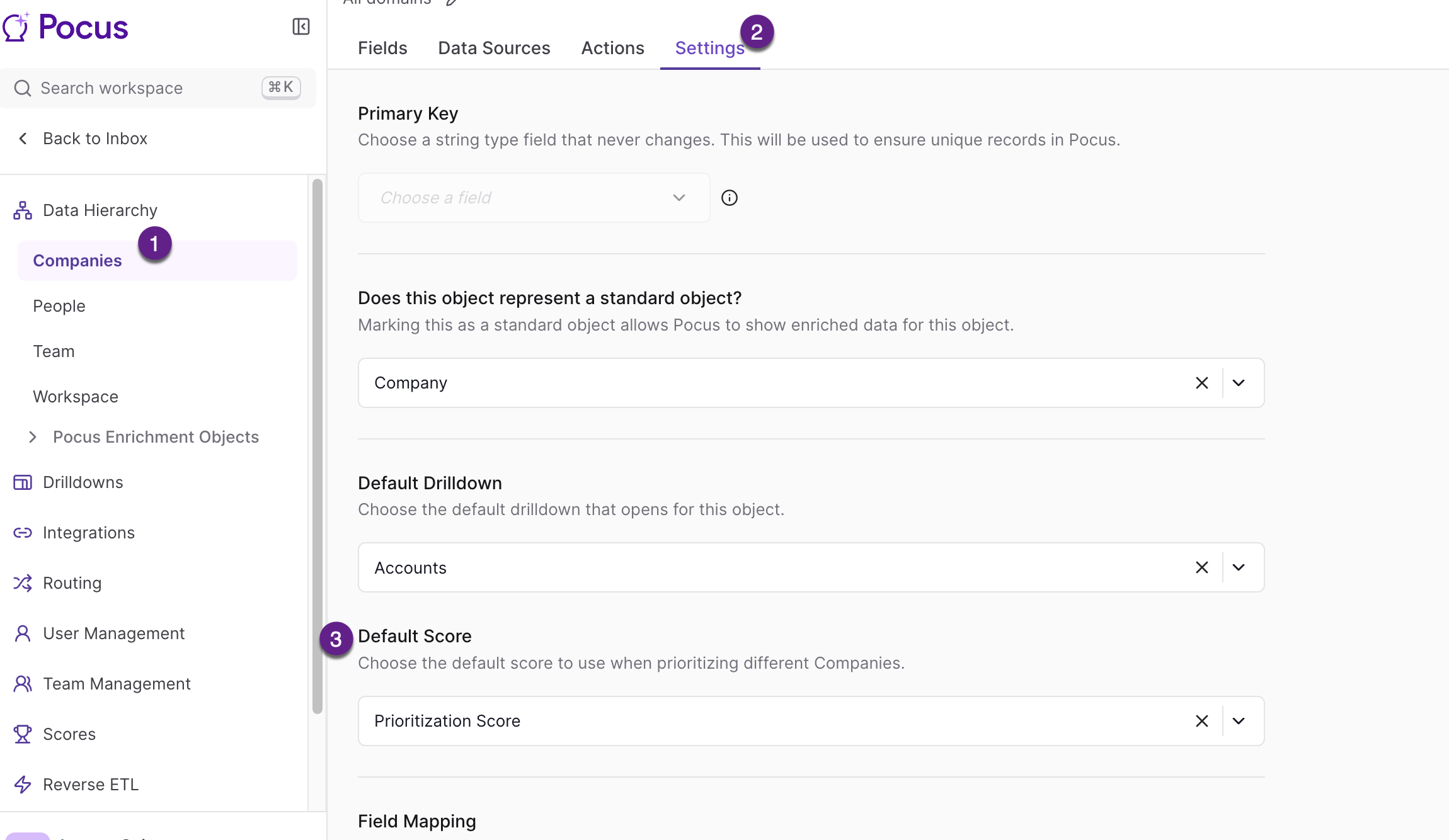Click the sidebar vertical scrollbar
The width and height of the screenshot is (1449, 840).
point(317,446)
